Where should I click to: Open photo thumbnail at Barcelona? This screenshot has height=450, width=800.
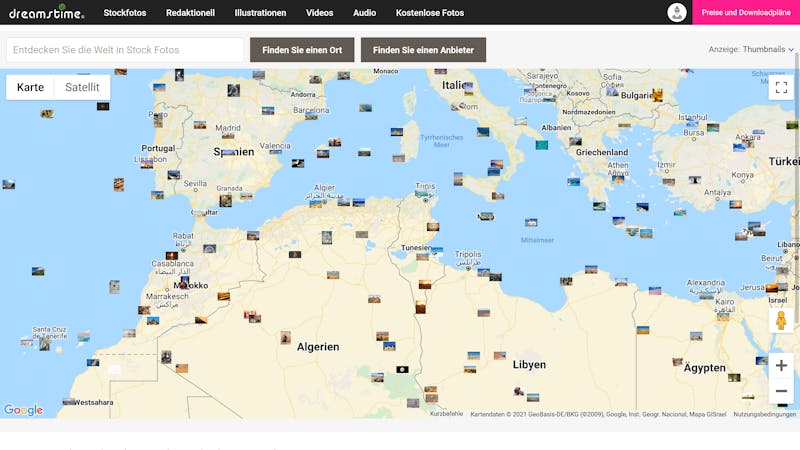click(x=311, y=116)
